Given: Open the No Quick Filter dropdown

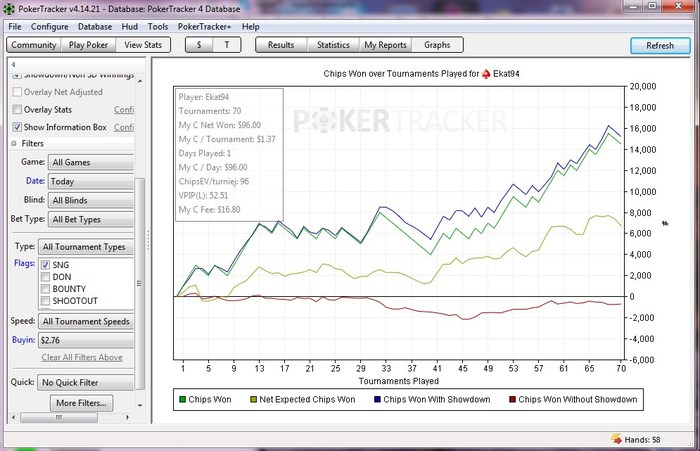Looking at the screenshot, I should coord(86,383).
